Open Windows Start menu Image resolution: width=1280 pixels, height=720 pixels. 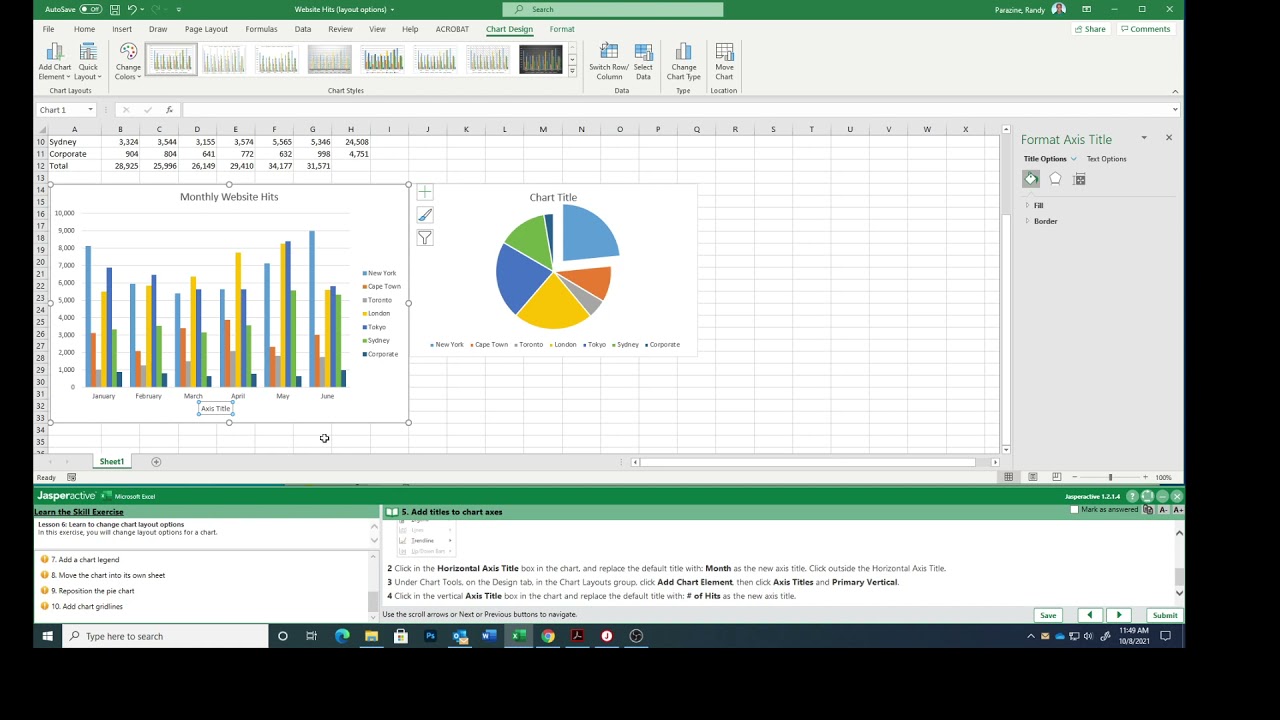click(x=47, y=636)
